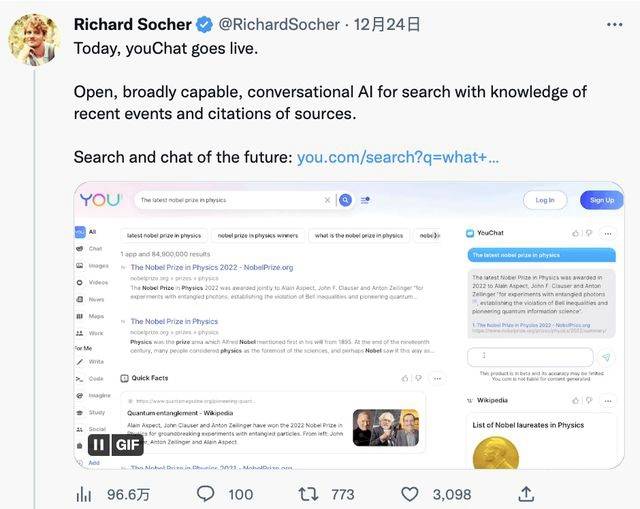Image resolution: width=640 pixels, height=509 pixels.
Task: Click the reply icon with 100 replies
Action: point(205,493)
